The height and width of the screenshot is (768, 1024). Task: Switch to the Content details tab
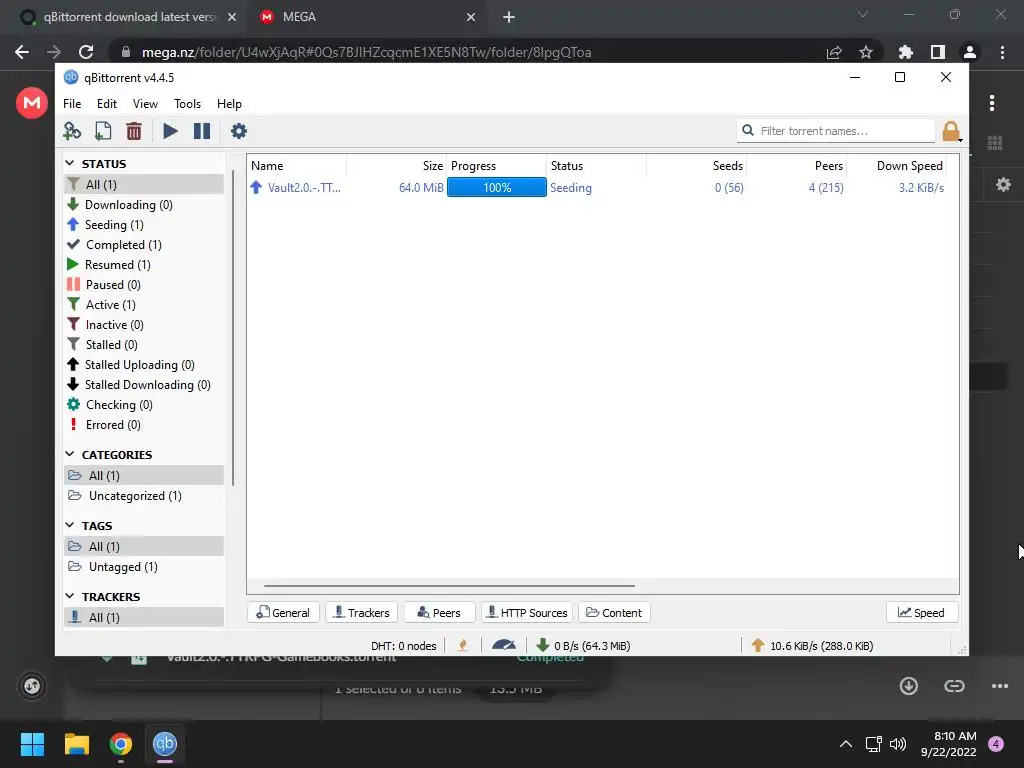tap(614, 613)
